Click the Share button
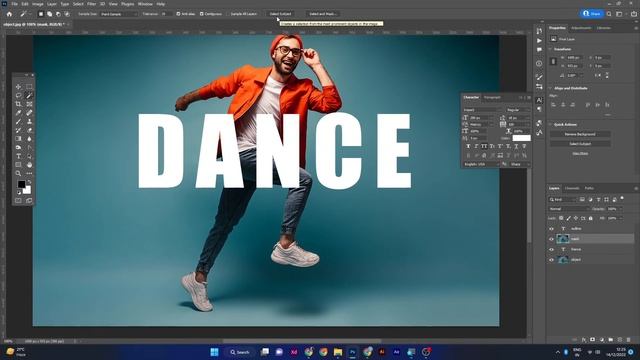The image size is (640, 360). pyautogui.click(x=592, y=14)
